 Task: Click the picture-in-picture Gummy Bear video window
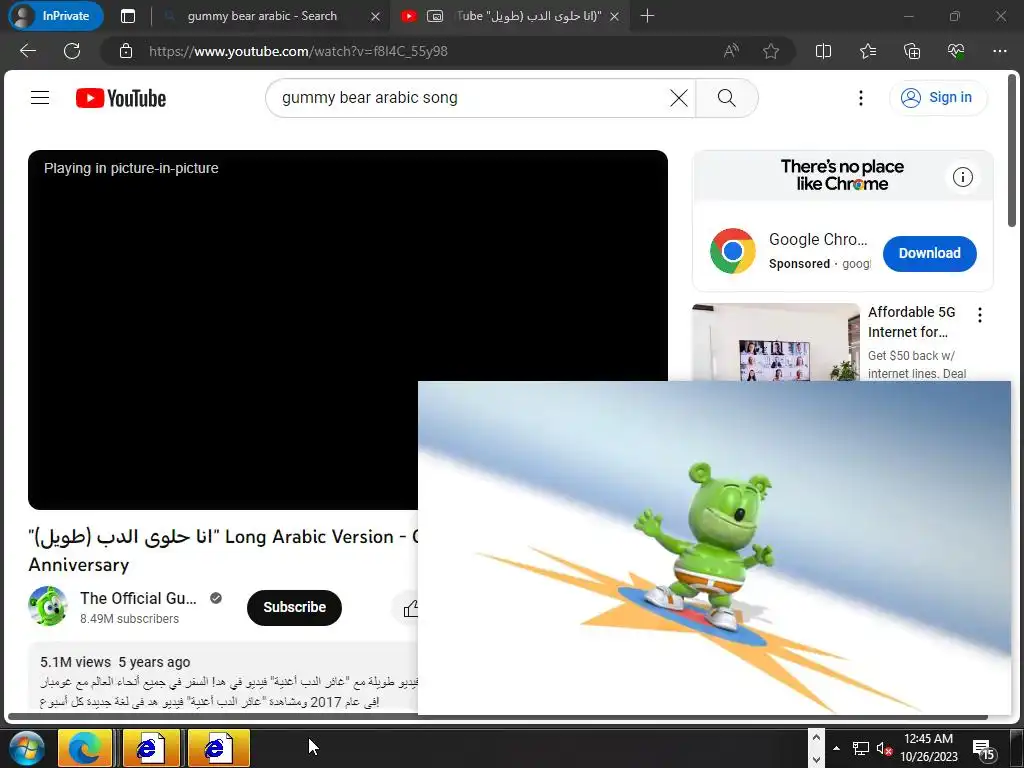pos(714,548)
